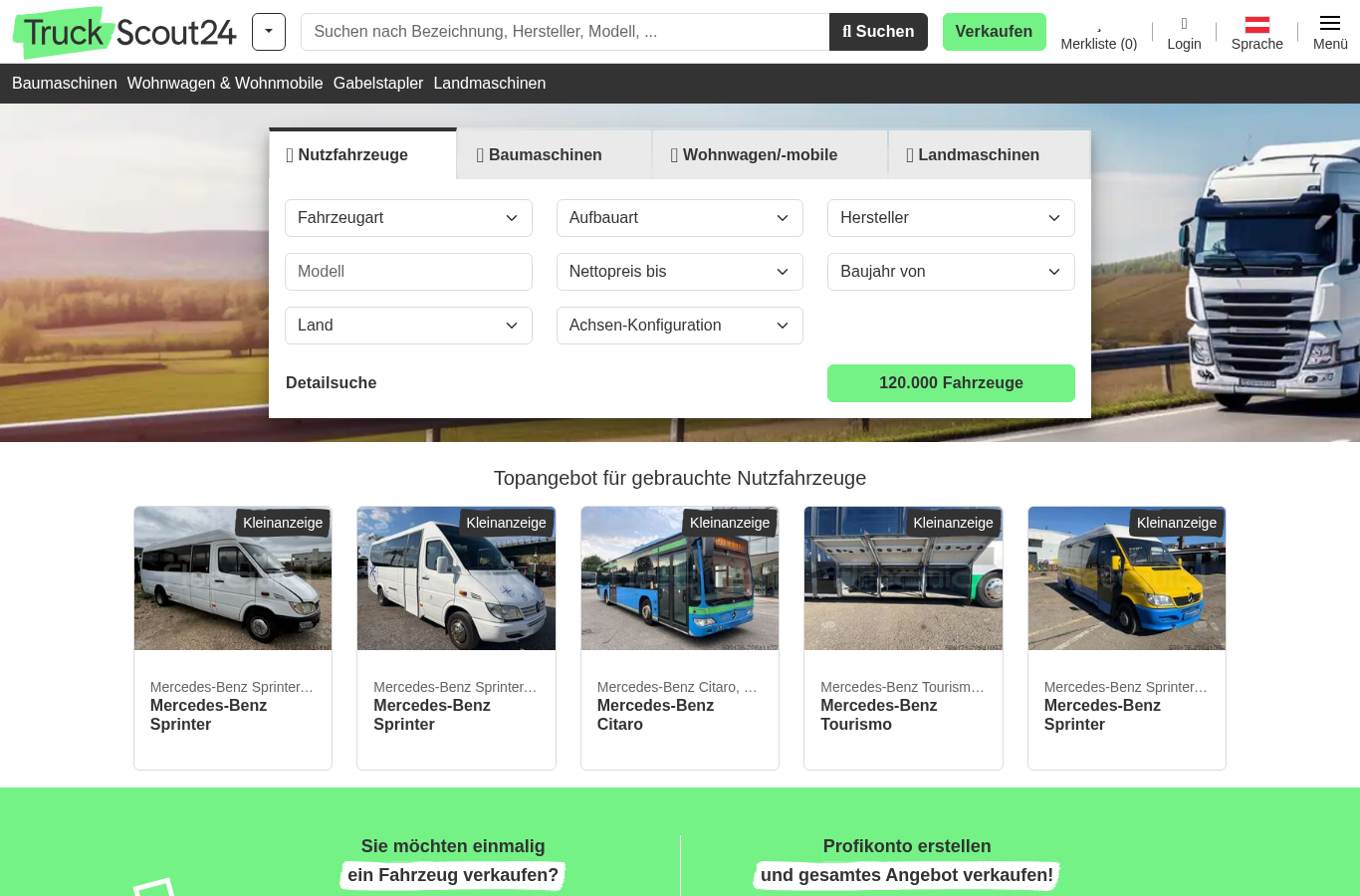Open the Nettopreis bis dropdown
Image resolution: width=1360 pixels, height=896 pixels.
coord(680,272)
